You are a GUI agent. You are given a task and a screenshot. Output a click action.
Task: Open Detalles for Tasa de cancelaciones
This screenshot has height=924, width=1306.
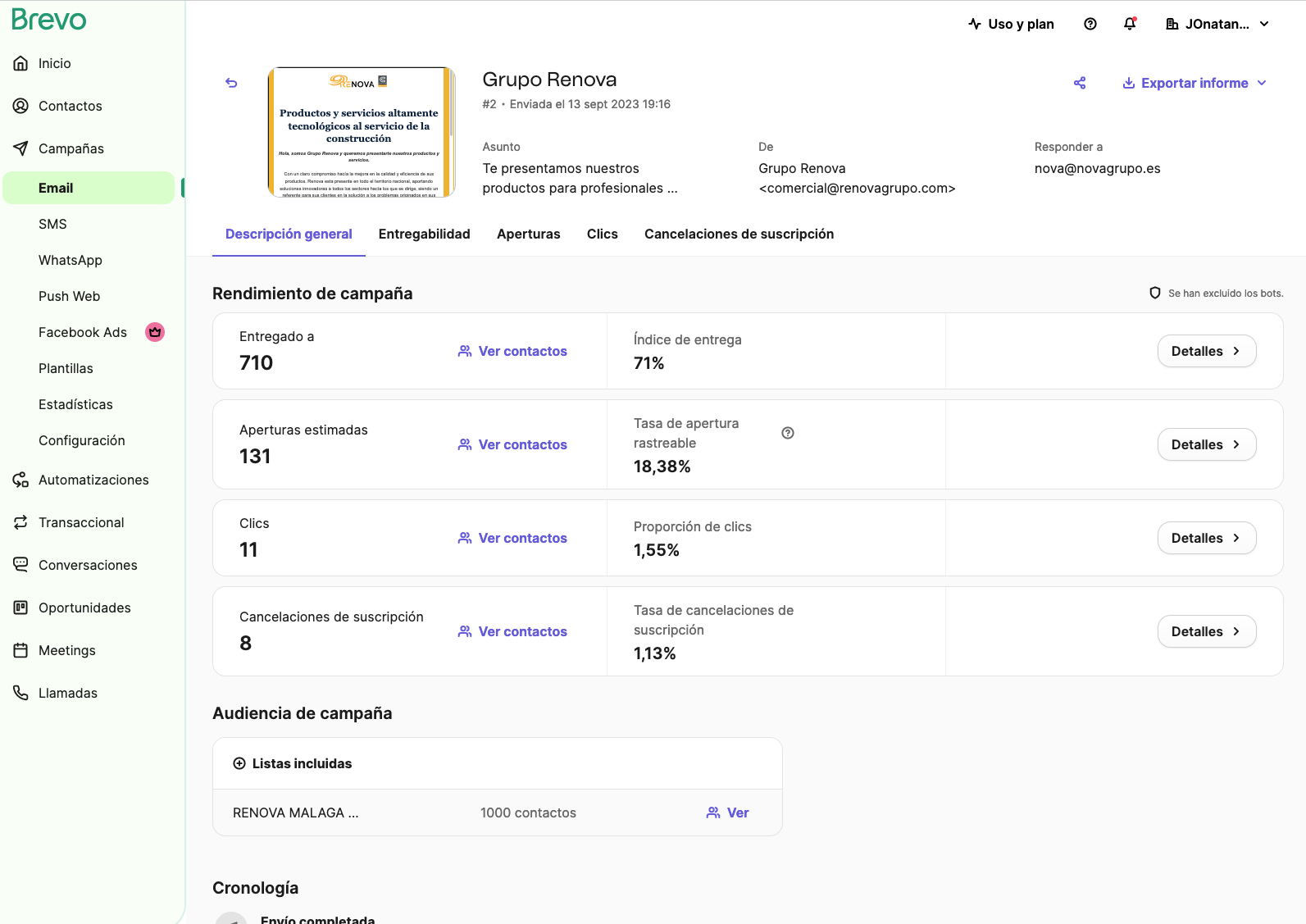coord(1207,631)
